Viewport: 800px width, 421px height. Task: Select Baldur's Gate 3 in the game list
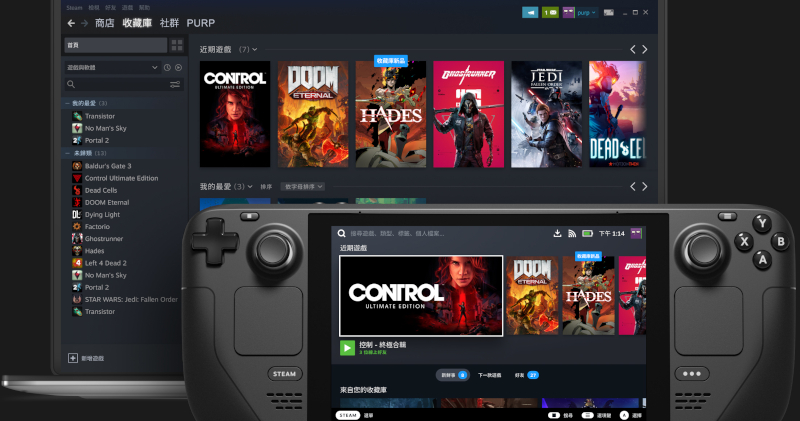[x=108, y=166]
